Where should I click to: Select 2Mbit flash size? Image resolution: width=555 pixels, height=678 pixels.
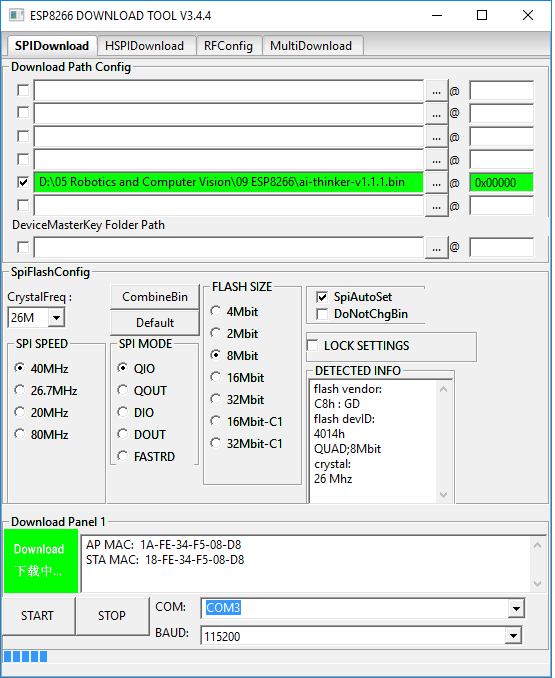234,333
